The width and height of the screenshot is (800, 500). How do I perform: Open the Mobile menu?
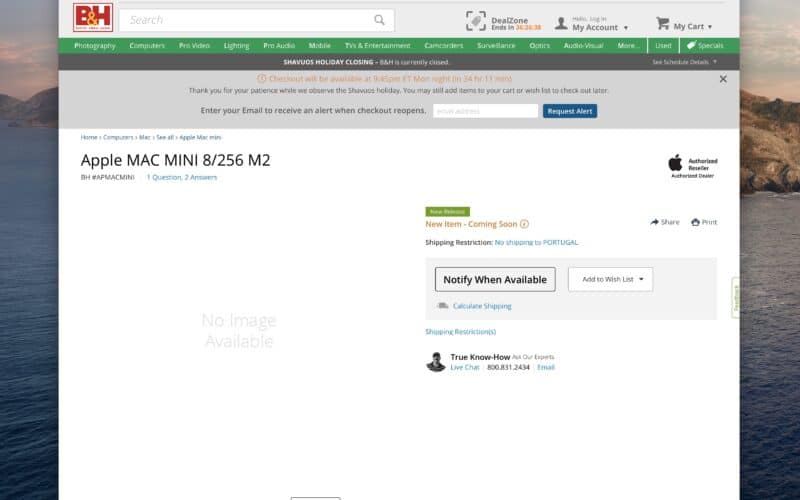(319, 45)
